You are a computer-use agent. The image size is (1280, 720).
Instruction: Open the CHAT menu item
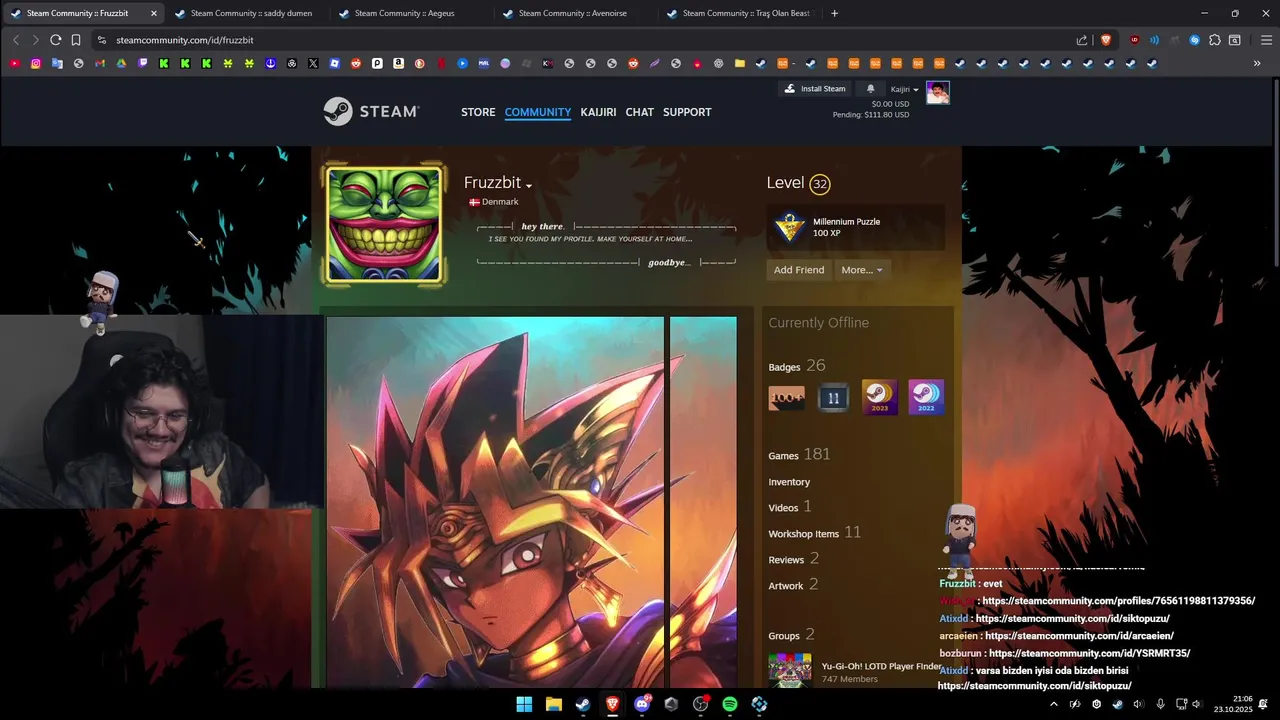coord(640,112)
